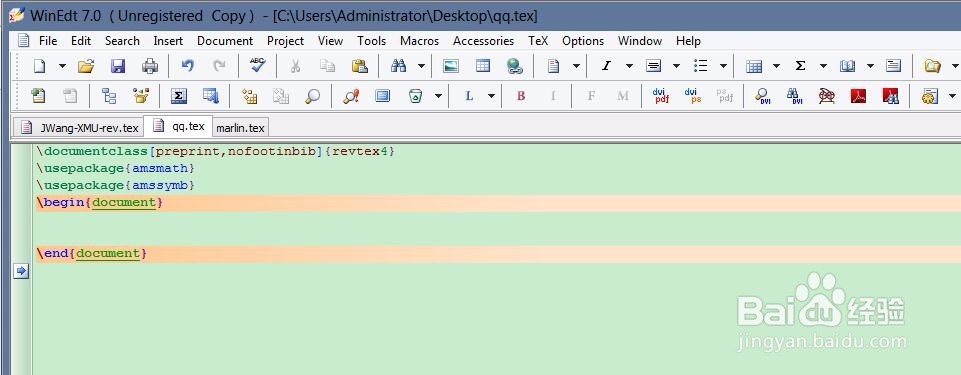
Task: Run DVI search binoculars icon
Action: pos(794,96)
